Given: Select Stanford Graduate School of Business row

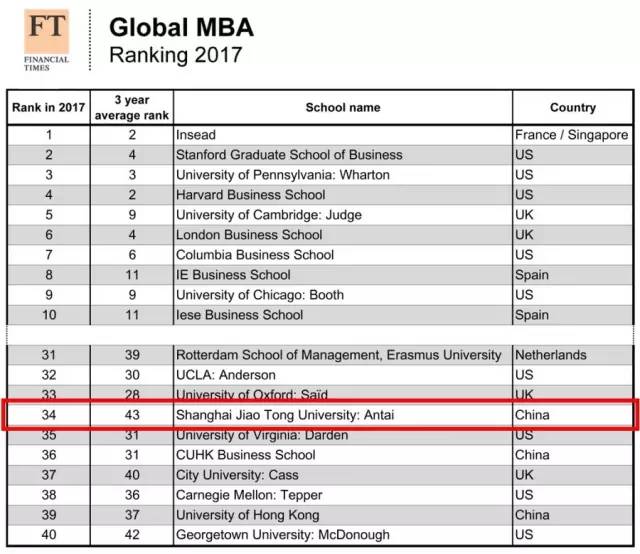Looking at the screenshot, I should tap(289, 155).
